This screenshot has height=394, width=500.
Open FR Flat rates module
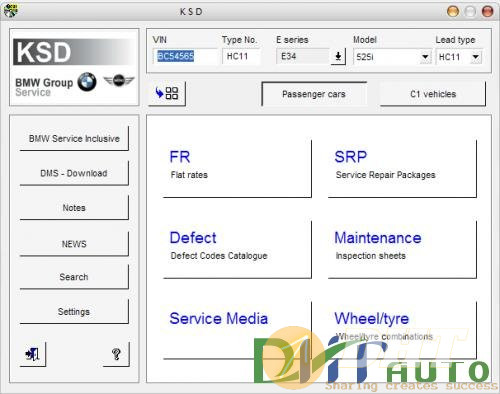pyautogui.click(x=237, y=169)
